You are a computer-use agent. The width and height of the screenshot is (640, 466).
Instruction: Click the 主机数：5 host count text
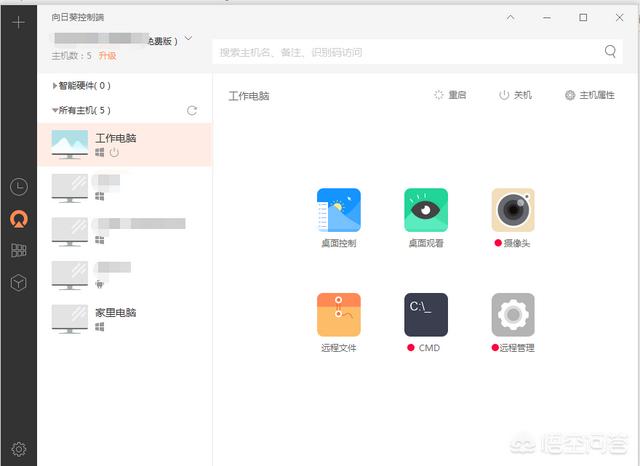coord(72,55)
